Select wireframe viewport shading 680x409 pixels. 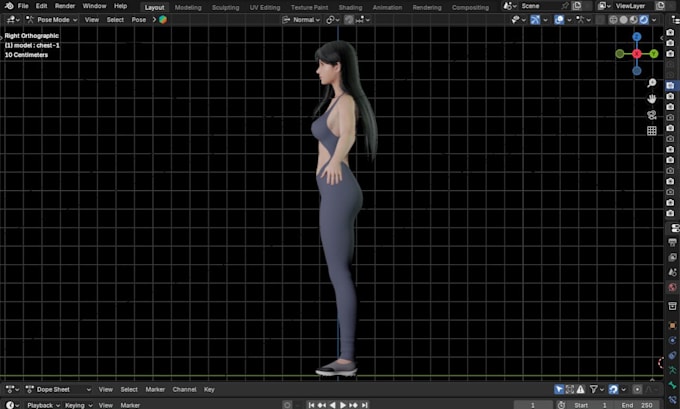pos(613,20)
